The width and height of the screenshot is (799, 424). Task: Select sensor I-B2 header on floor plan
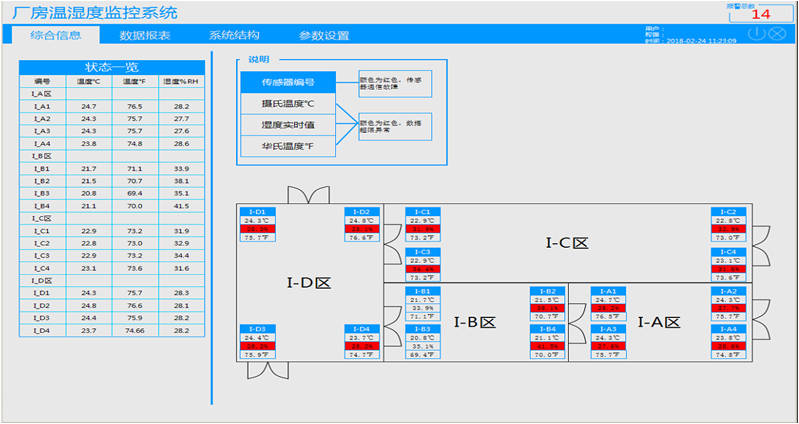point(547,291)
